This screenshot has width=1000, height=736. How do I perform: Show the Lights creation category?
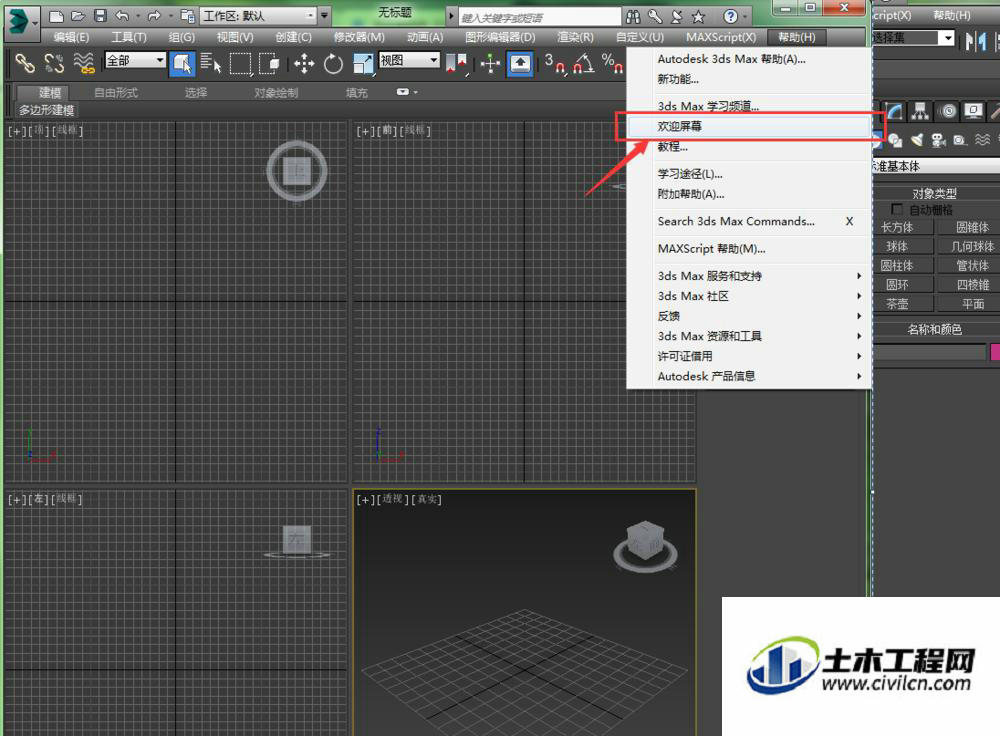pos(916,140)
